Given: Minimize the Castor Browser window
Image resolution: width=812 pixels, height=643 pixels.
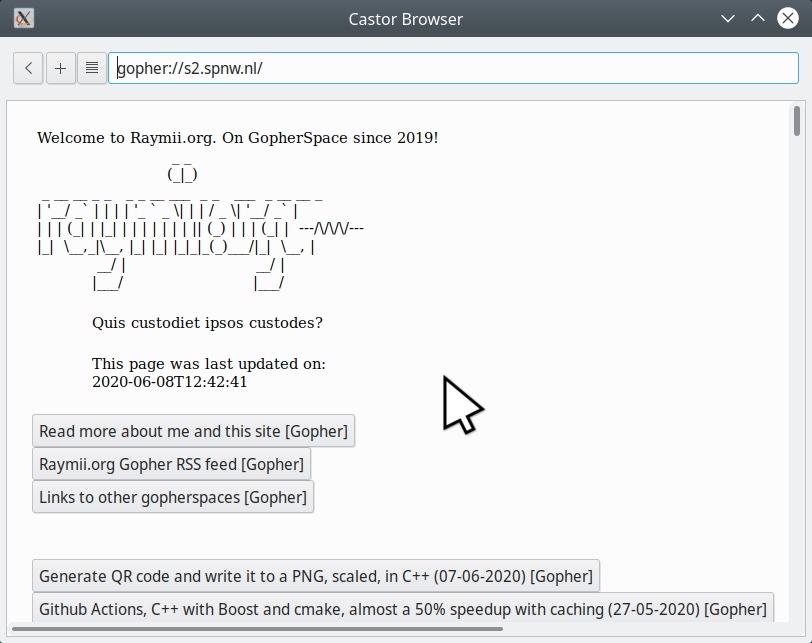Looking at the screenshot, I should tap(730, 18).
